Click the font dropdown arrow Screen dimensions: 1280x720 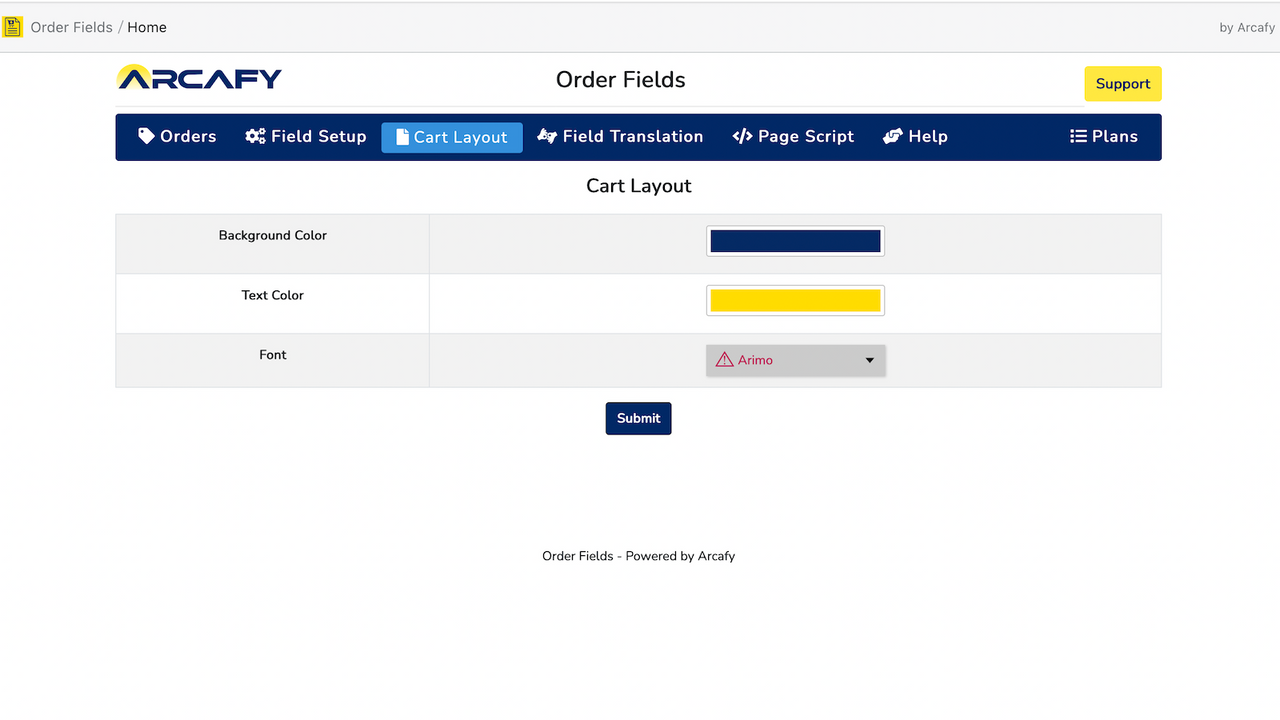870,360
